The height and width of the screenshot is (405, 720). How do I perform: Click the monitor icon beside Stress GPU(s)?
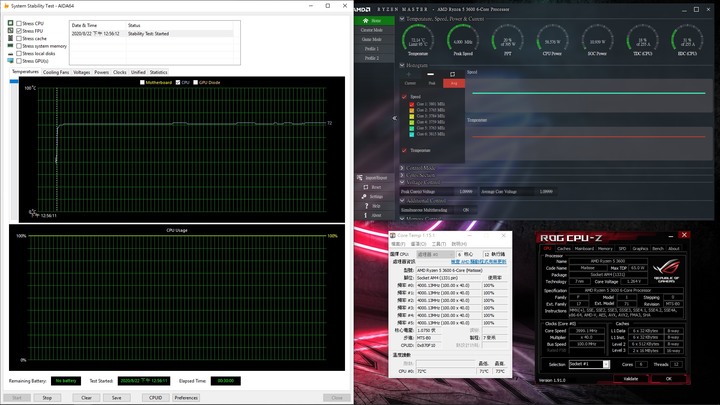click(11, 61)
